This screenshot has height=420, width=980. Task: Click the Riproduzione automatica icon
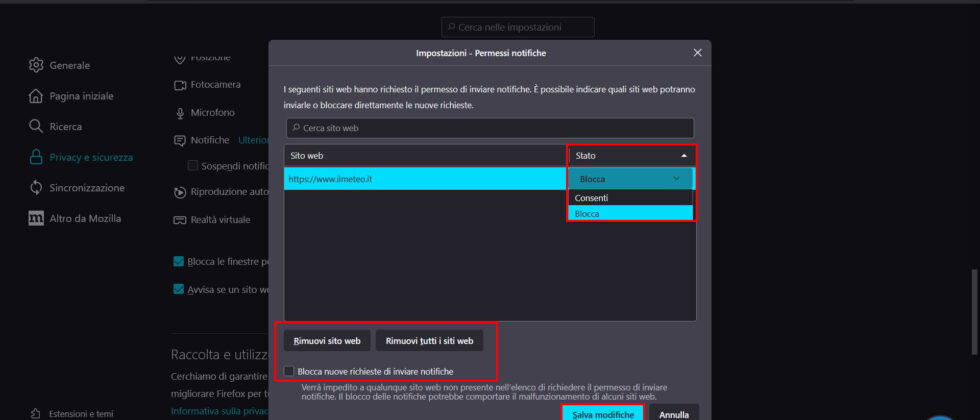pyautogui.click(x=180, y=192)
